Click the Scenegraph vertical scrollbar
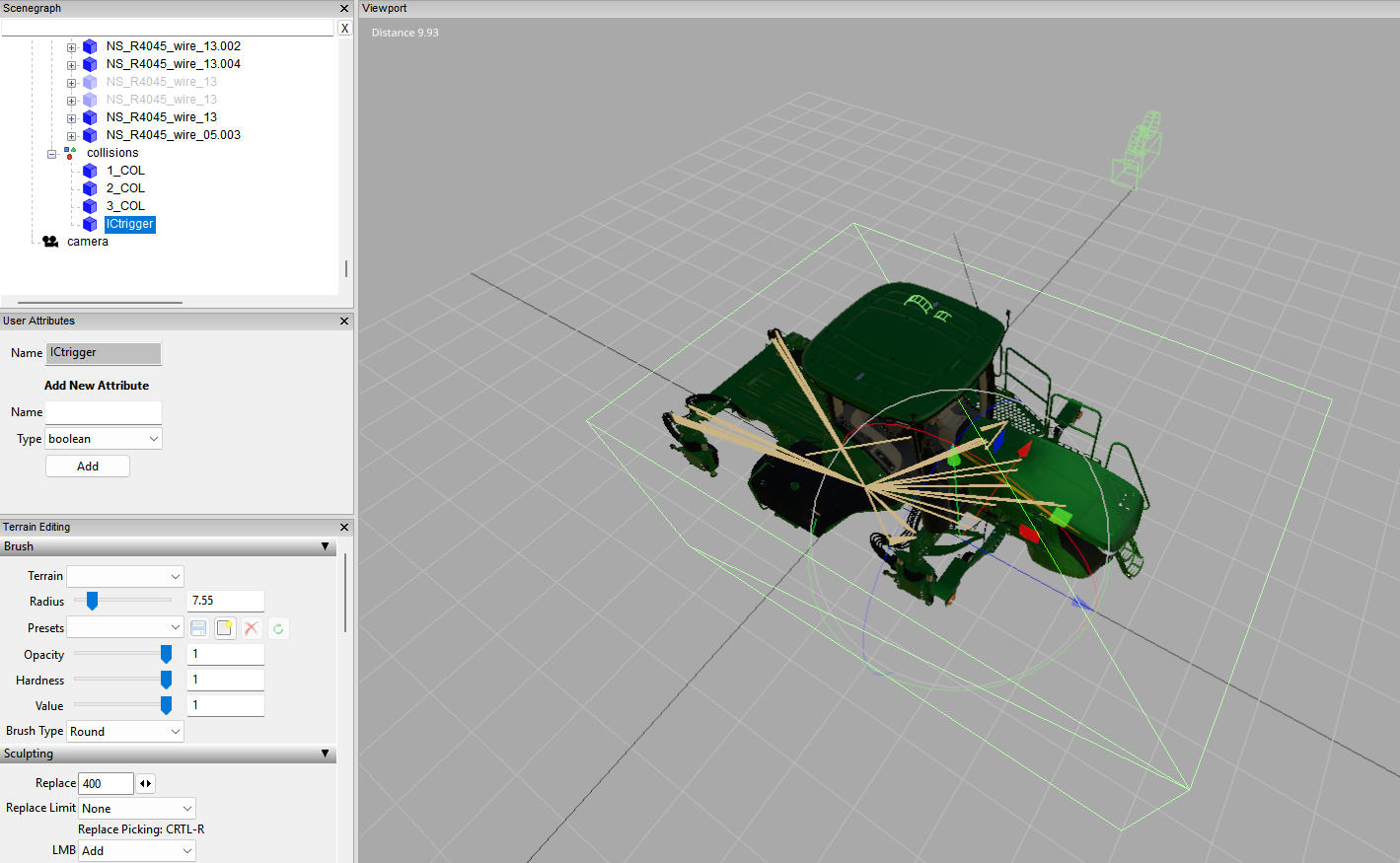1400x863 pixels. coord(345,268)
